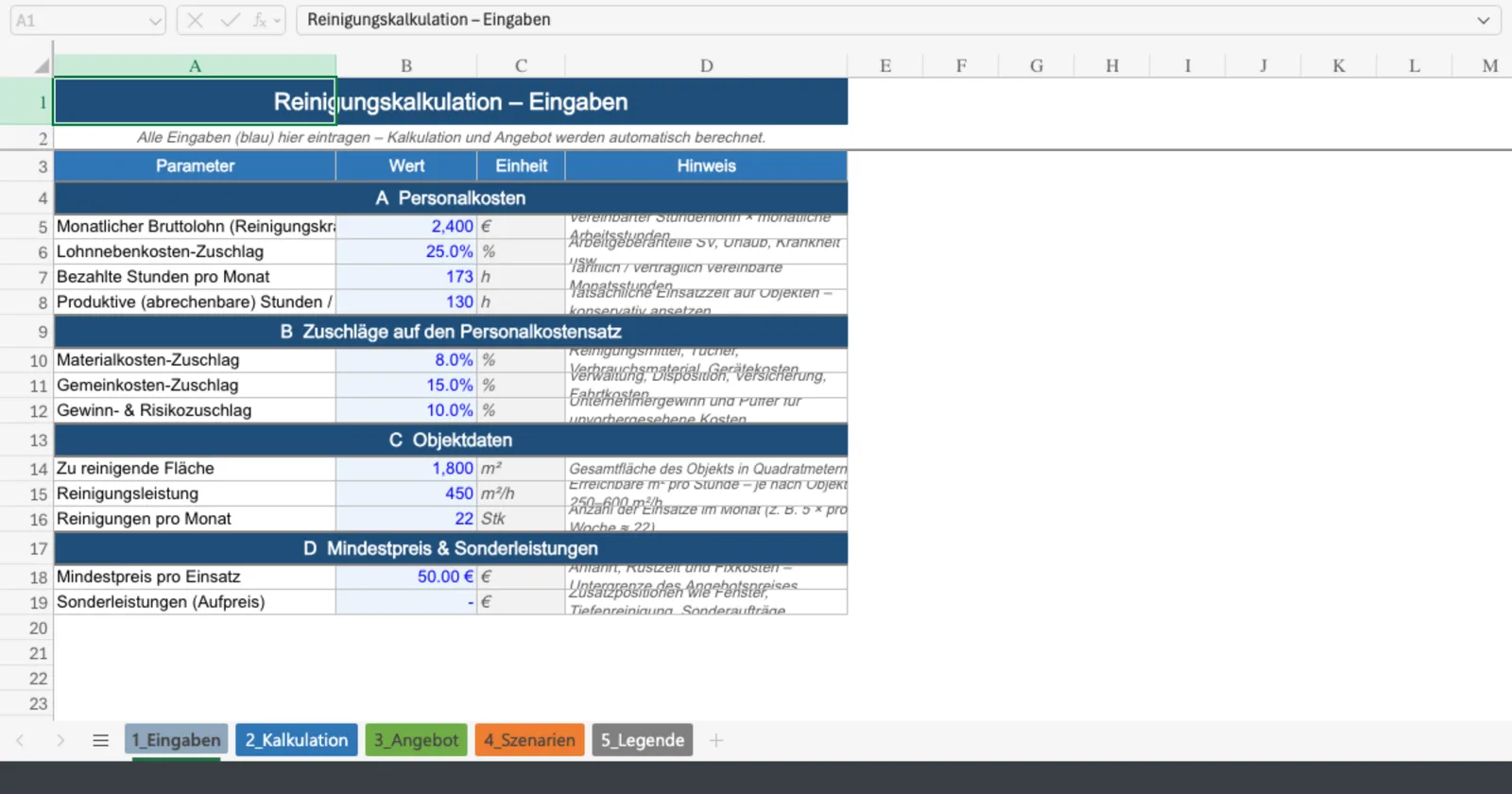Screen dimensions: 1512x794
Task: Select Monatlicher Bruttolohn value 2,400
Action: (x=406, y=227)
